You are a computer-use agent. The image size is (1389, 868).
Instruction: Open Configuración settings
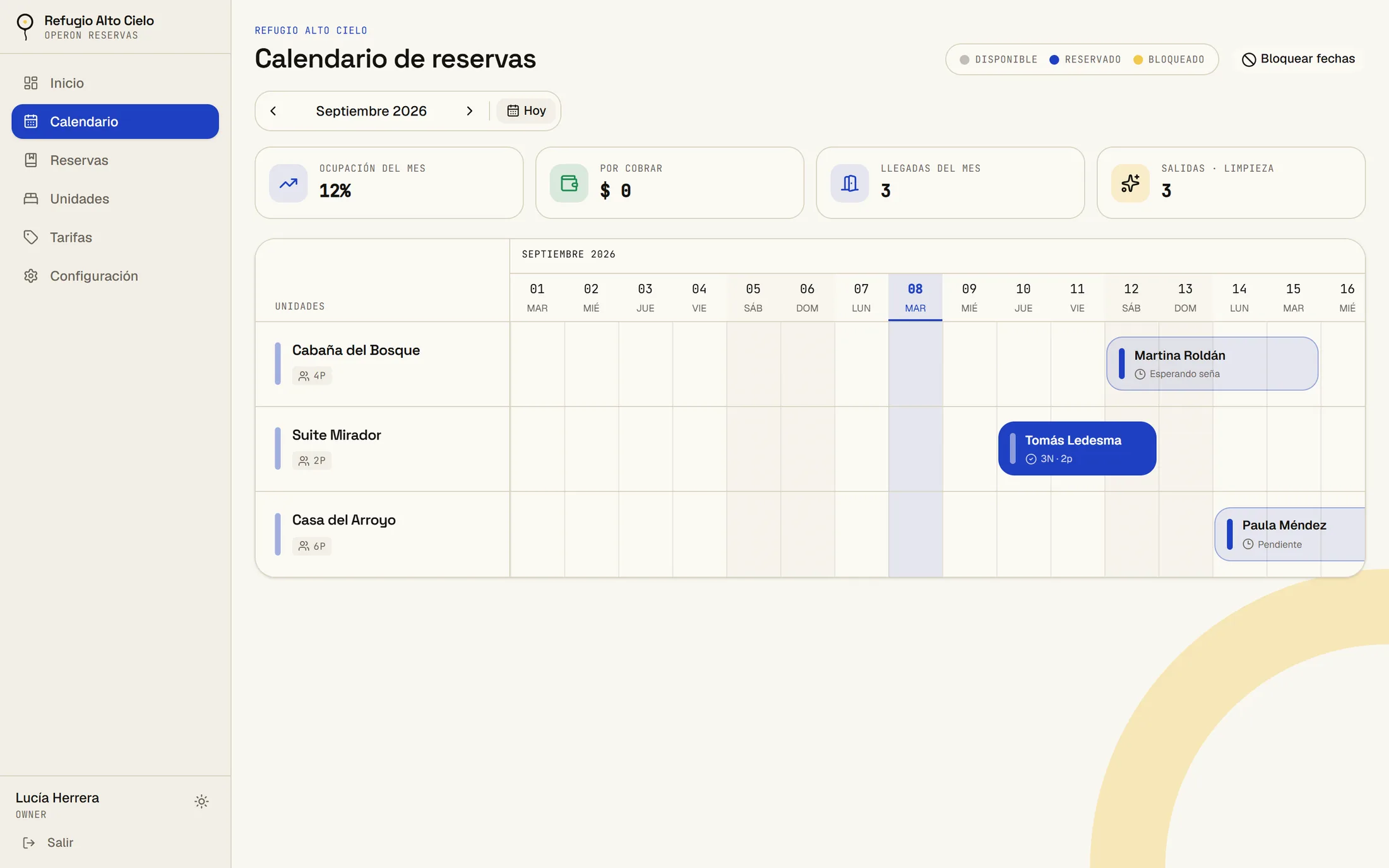115,275
